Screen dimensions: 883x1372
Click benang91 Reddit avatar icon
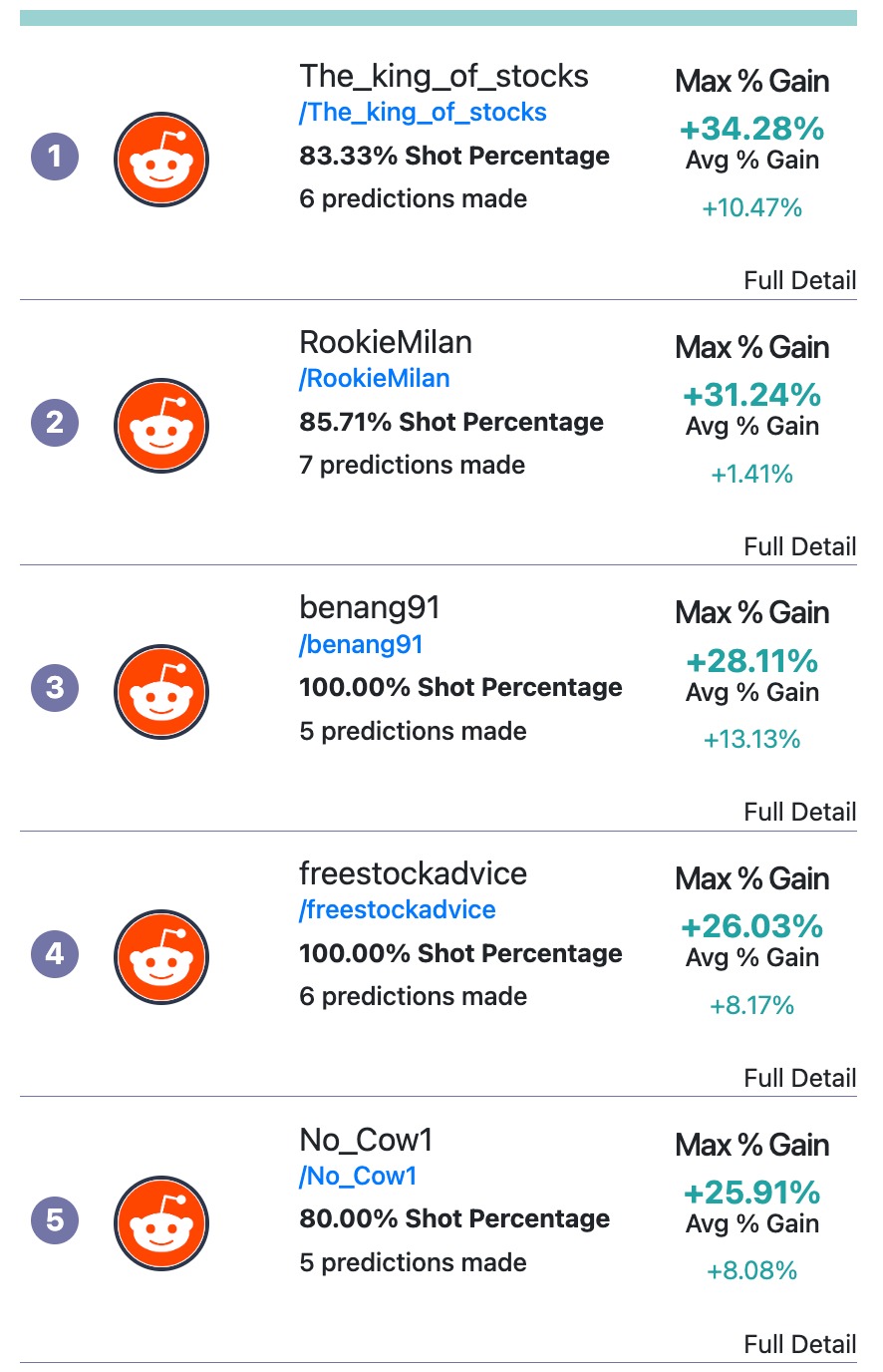click(x=161, y=691)
